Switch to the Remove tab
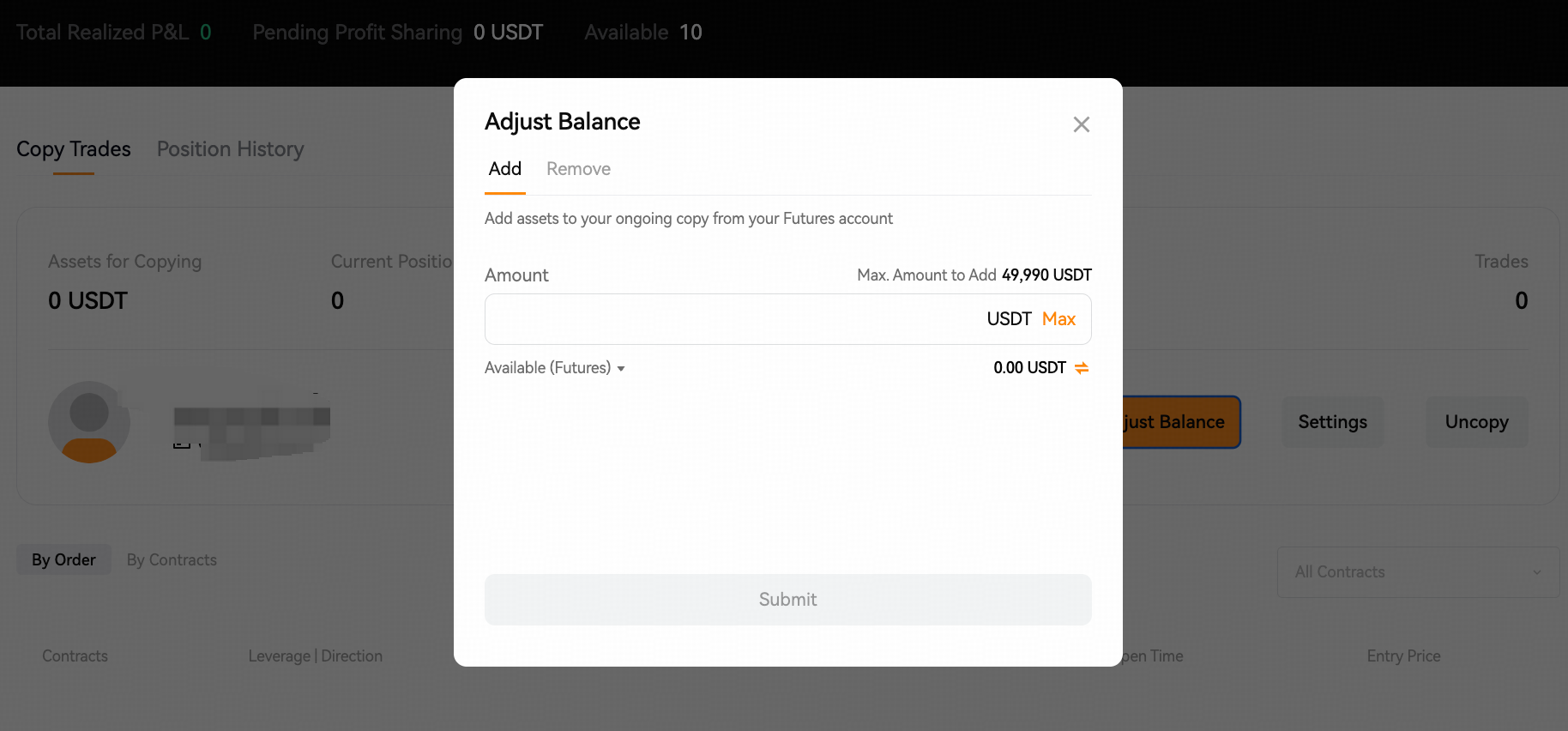The height and width of the screenshot is (731, 1568). point(578,169)
